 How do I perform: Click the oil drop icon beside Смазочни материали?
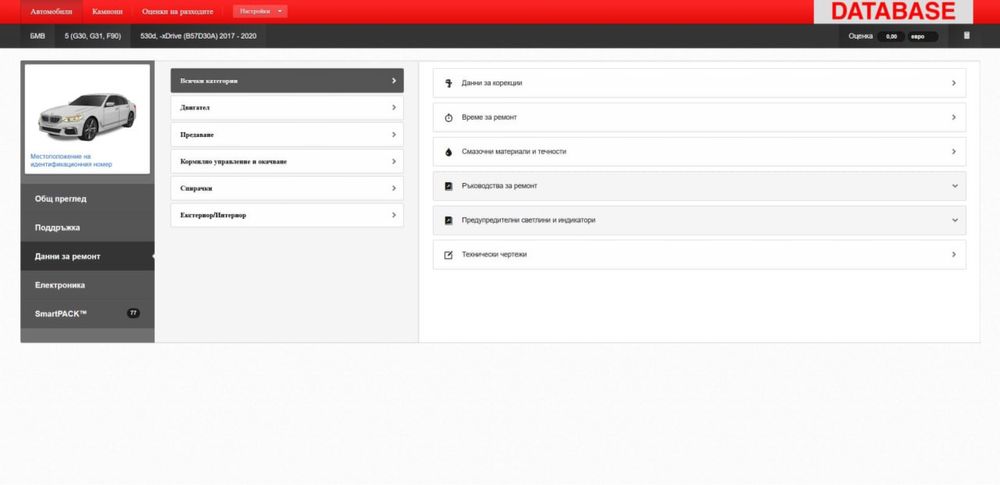[448, 152]
